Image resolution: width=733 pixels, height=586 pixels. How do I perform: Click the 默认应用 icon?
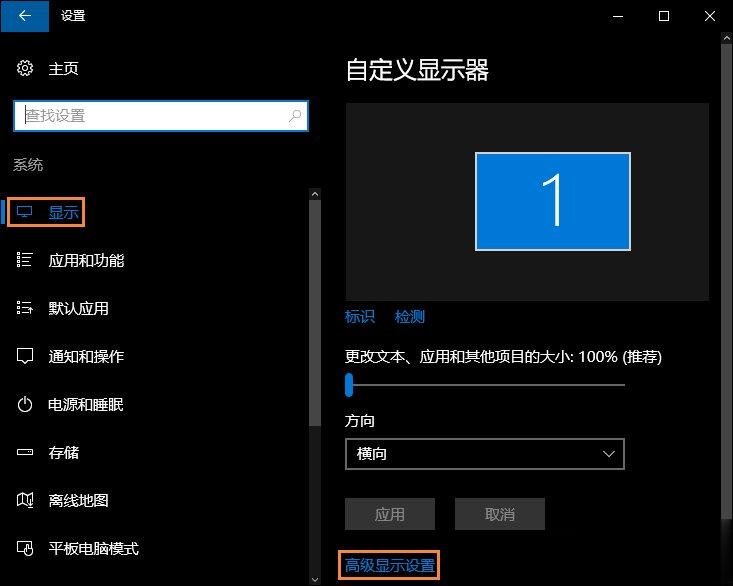pyautogui.click(x=24, y=308)
